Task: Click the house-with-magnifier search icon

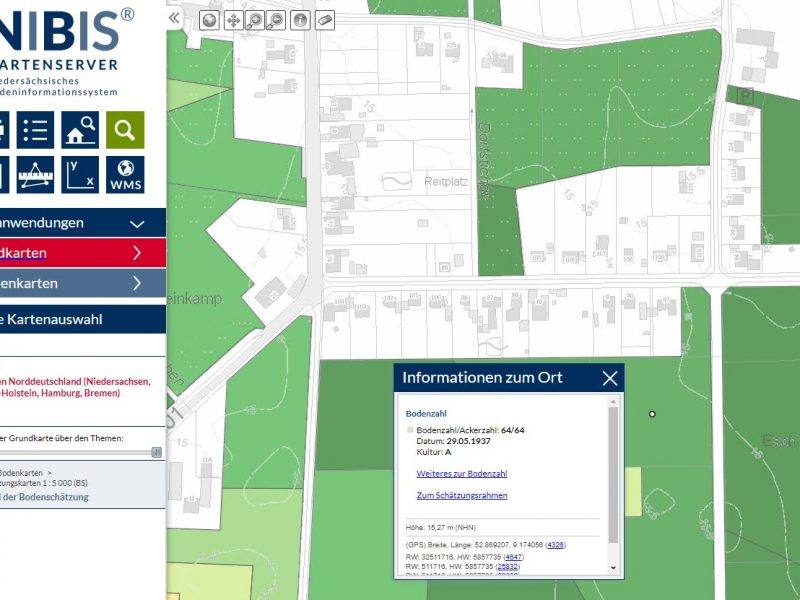Action: coord(80,129)
